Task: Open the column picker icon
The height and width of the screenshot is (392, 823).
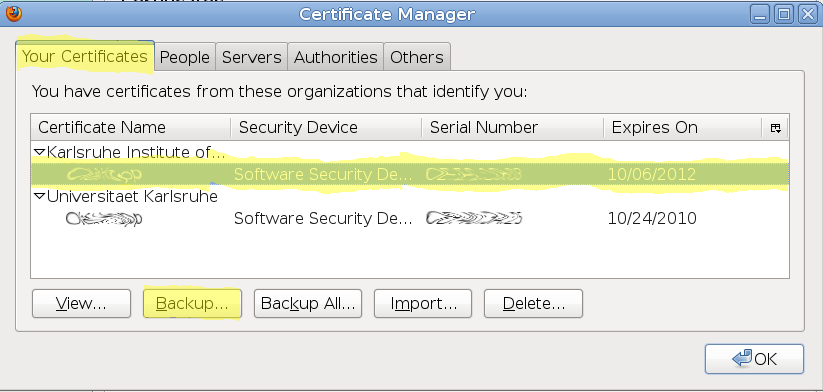Action: (x=776, y=128)
